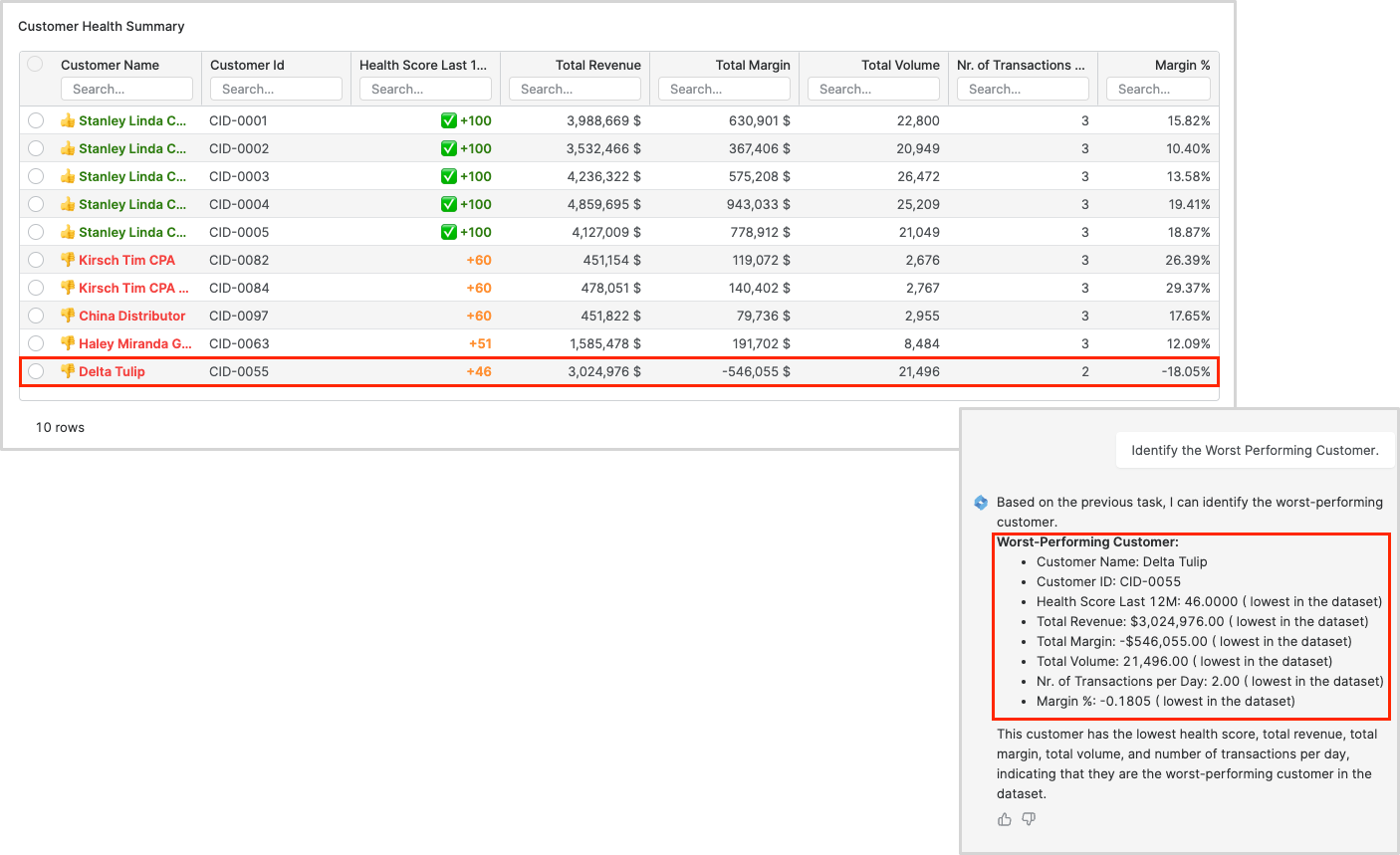Screen dimensions: 1400x855
Task: Open the Kirsch Tim CPA link for CID-0082
Action: pos(126,260)
